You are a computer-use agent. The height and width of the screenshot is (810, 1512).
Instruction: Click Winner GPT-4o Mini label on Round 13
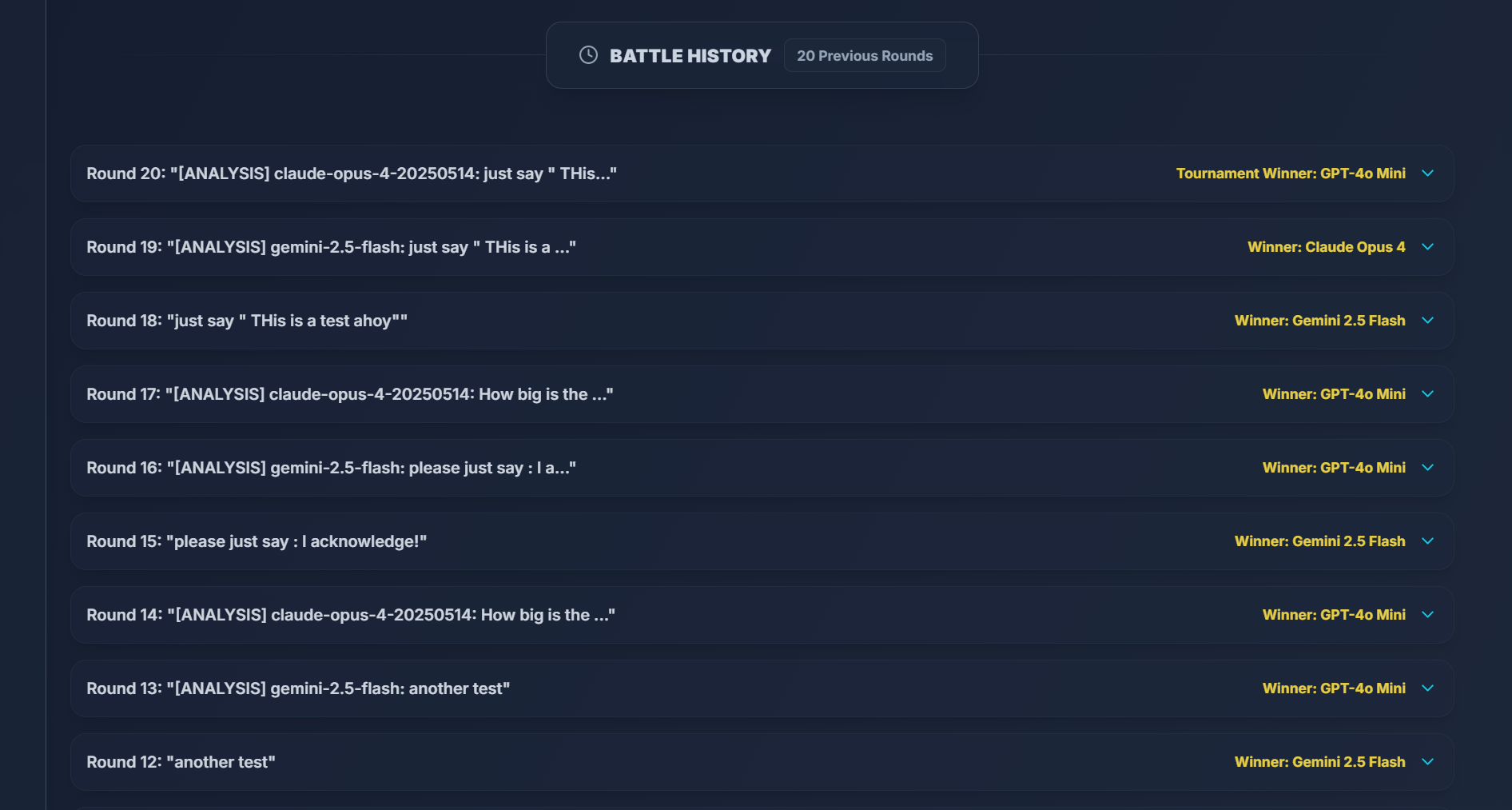tap(1333, 688)
